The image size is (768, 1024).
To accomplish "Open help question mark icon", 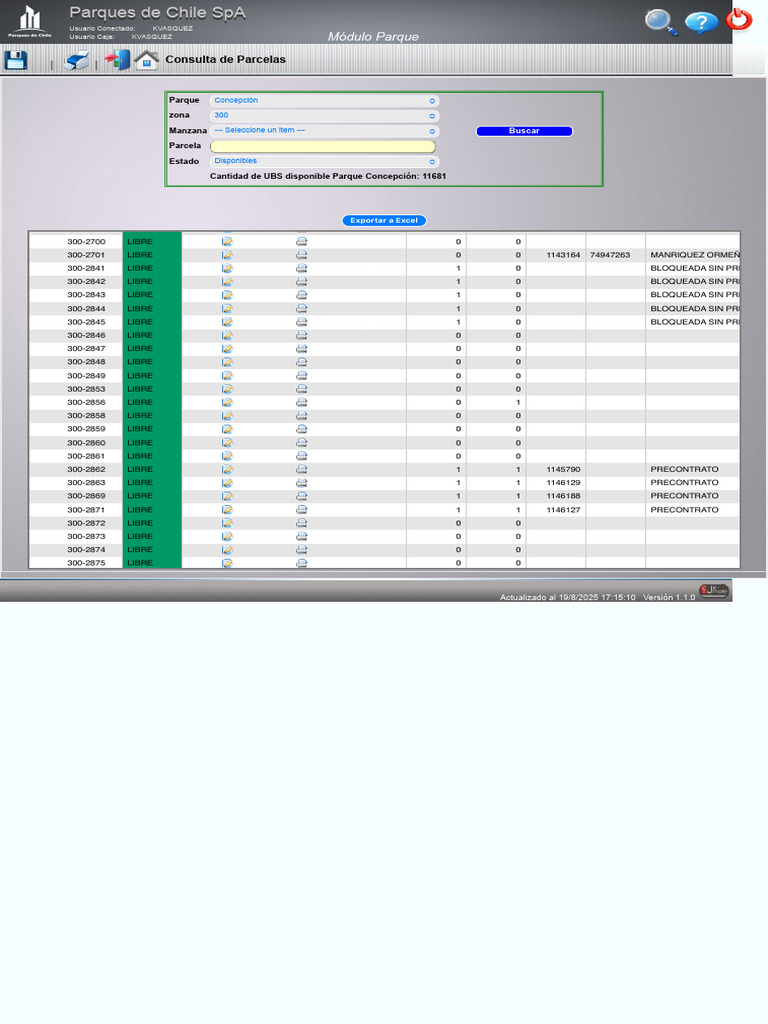I will pos(701,22).
